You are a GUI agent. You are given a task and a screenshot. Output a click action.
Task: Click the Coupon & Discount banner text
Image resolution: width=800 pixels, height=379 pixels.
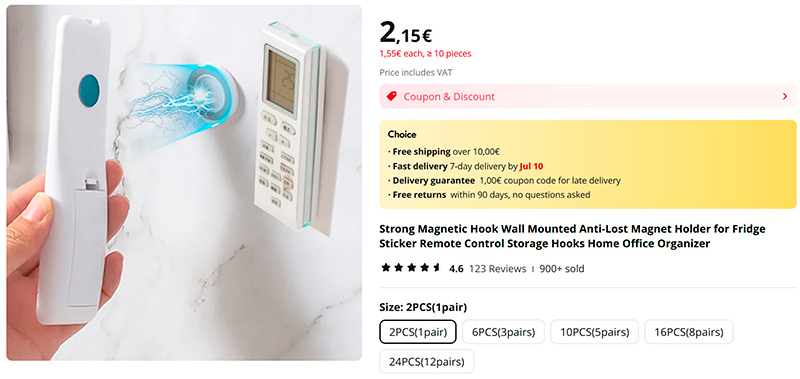point(449,96)
